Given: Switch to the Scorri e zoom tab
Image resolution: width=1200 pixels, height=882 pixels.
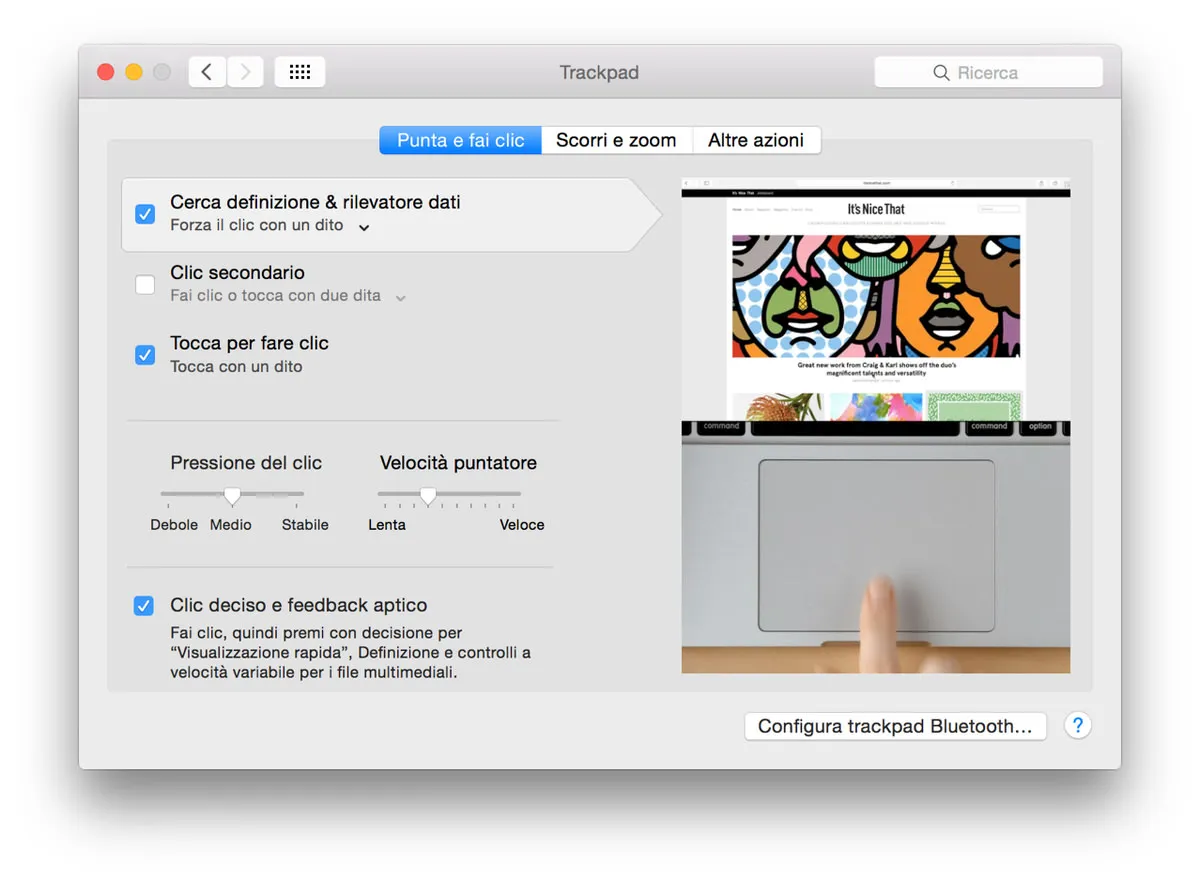Looking at the screenshot, I should tap(616, 140).
